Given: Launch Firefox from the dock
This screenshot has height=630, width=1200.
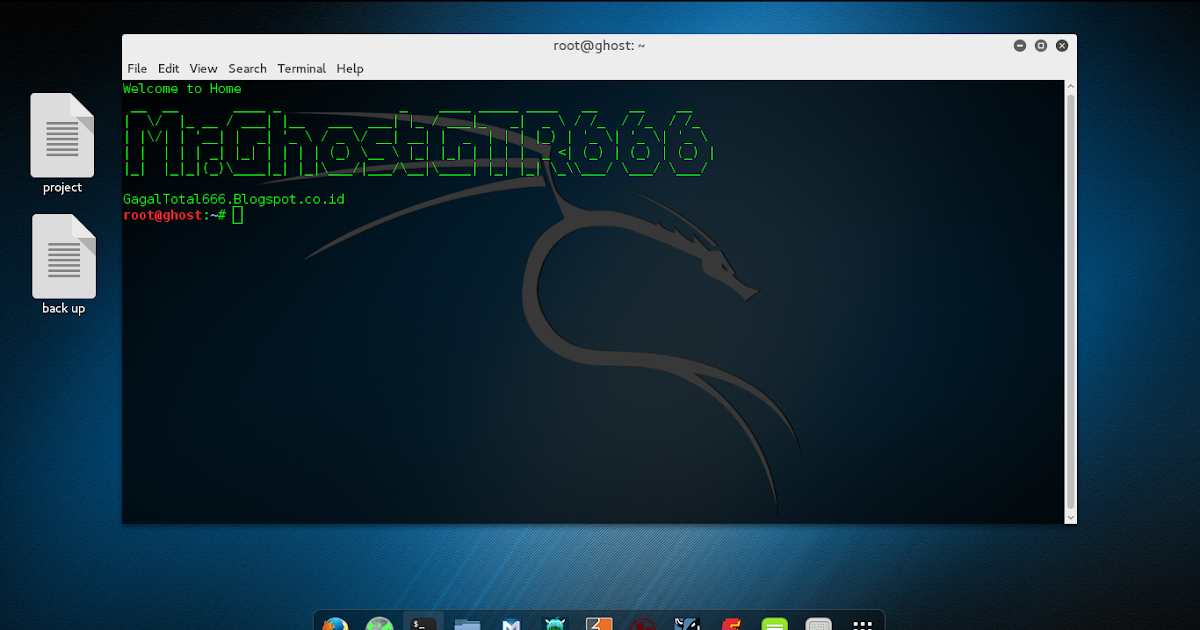Looking at the screenshot, I should (335, 622).
